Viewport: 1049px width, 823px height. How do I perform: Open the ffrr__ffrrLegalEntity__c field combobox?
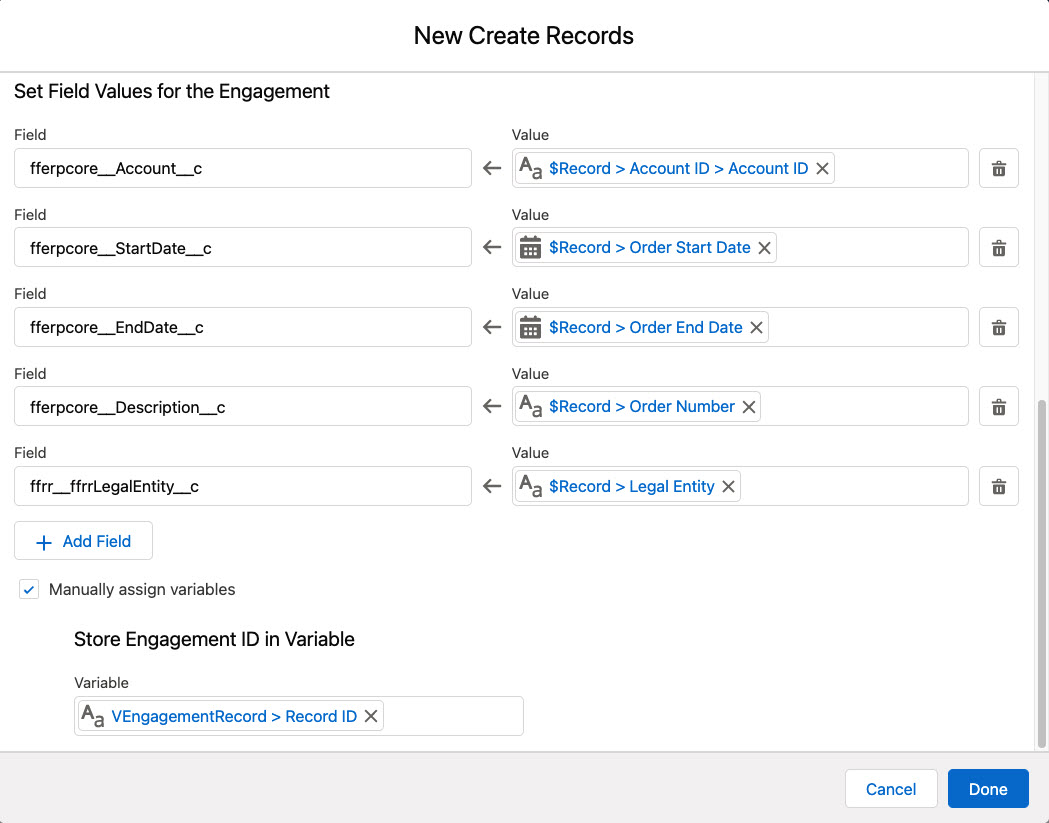click(x=242, y=486)
